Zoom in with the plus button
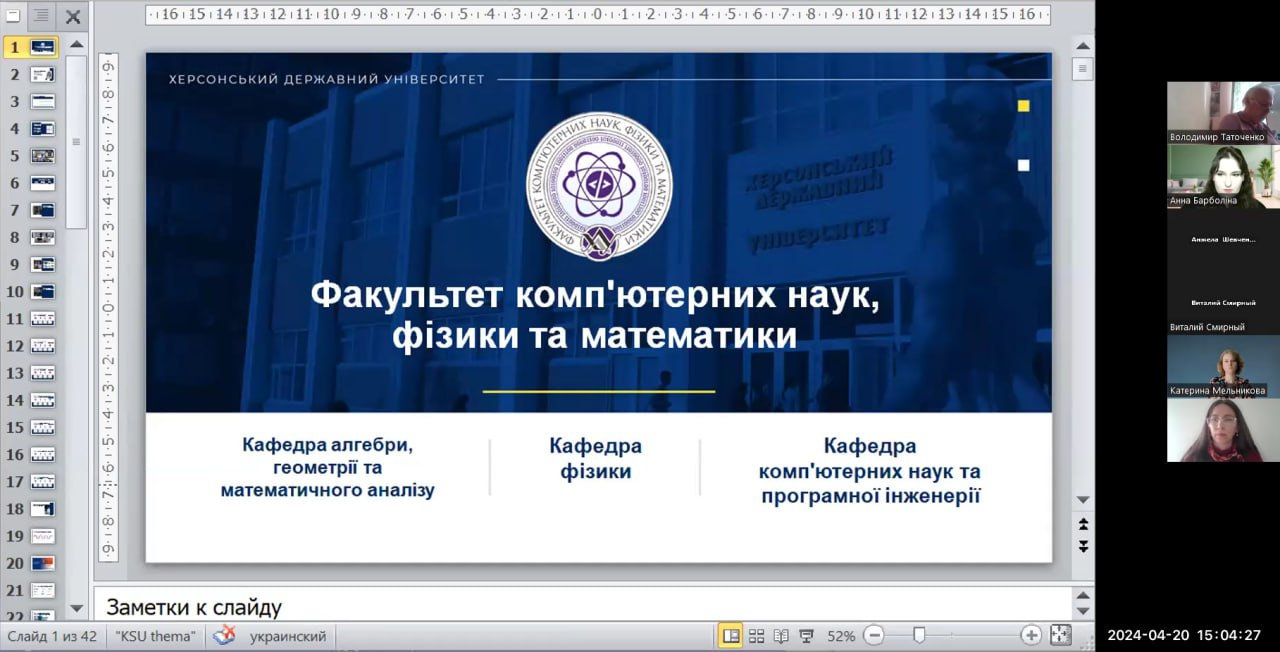Screen dimensions: 1280x652 tap(1031, 636)
